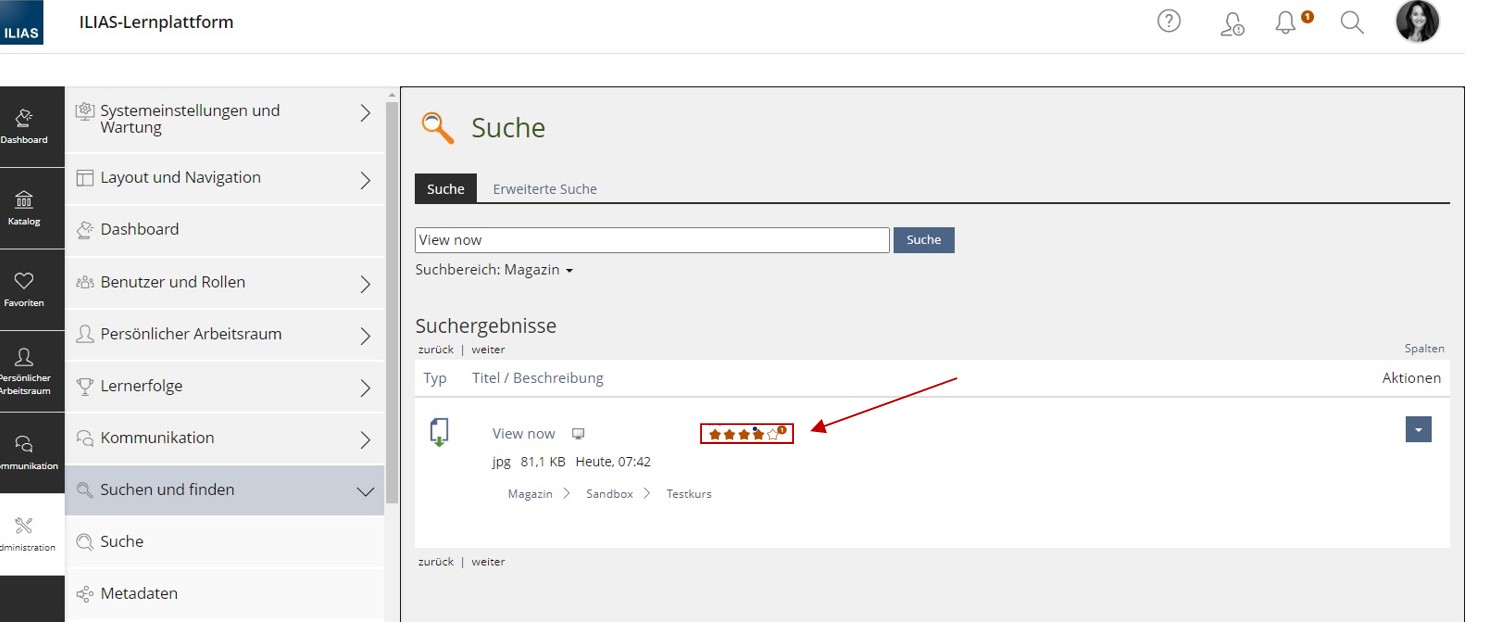Click the ILIAS logo
The height and width of the screenshot is (622, 1489).
(x=21, y=22)
